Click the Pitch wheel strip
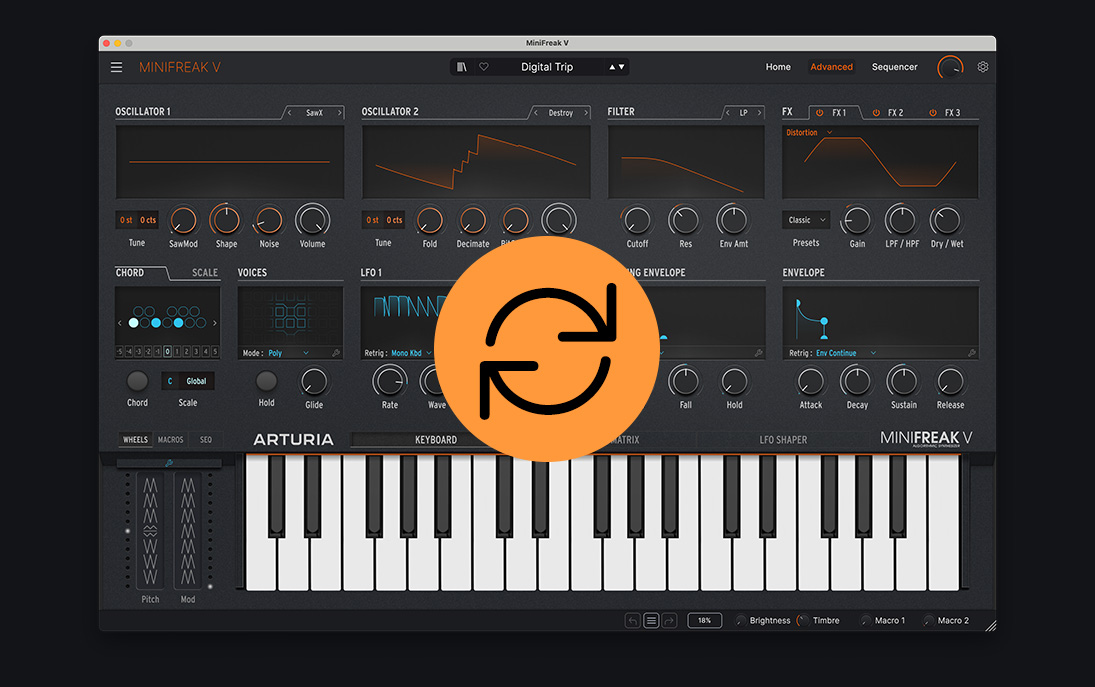1095x687 pixels. coord(150,531)
